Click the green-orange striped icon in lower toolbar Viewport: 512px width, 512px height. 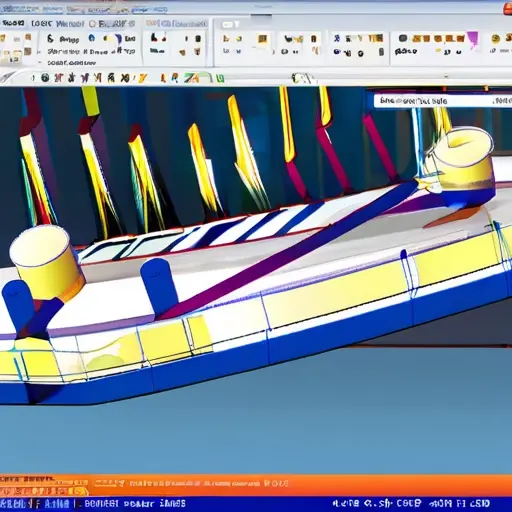coord(192,78)
